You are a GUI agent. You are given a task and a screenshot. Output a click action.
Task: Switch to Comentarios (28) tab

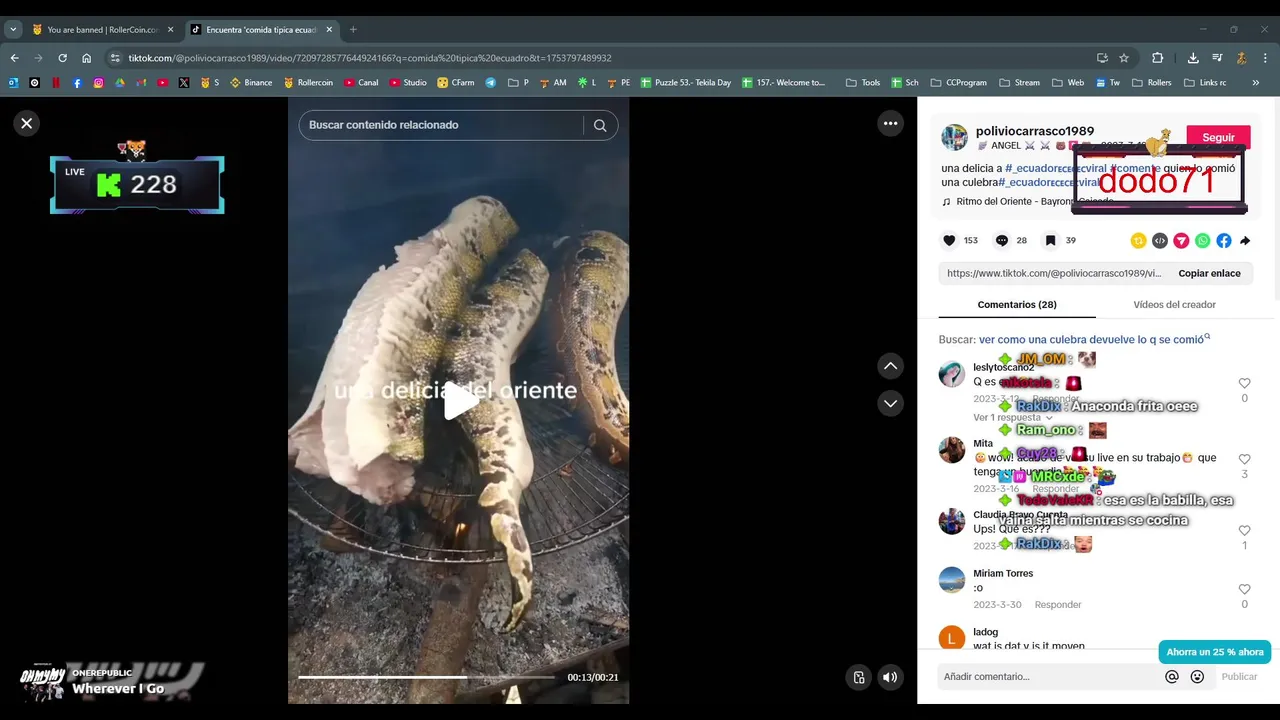(x=1017, y=304)
